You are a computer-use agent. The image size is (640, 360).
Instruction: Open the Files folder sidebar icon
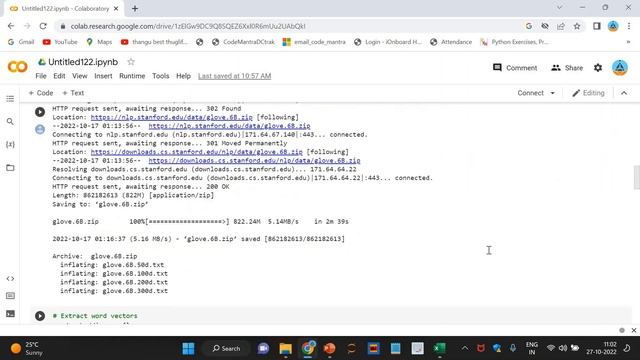pyautogui.click(x=10, y=168)
